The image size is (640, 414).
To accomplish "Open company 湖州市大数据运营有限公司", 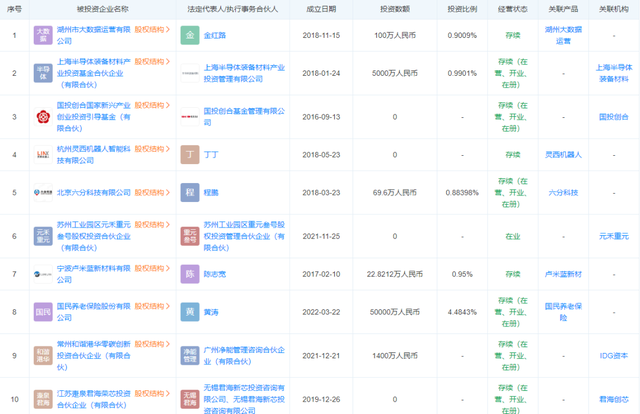I will tap(93, 35).
